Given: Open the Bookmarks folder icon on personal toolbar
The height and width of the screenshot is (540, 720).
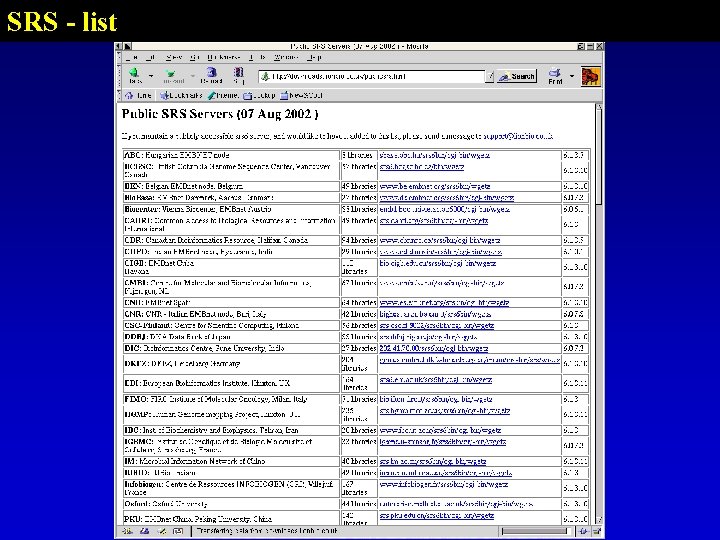Looking at the screenshot, I should 164,96.
